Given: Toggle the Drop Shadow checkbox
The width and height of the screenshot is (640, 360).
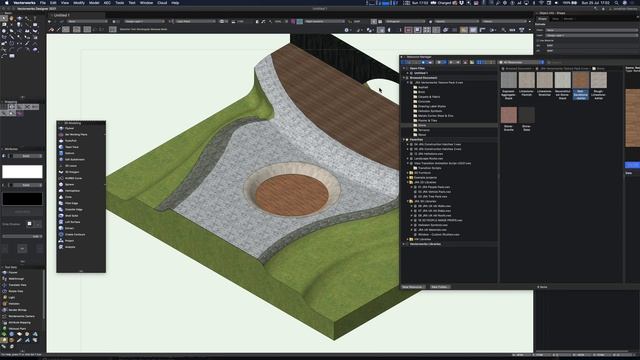Looking at the screenshot, I should pos(29,224).
